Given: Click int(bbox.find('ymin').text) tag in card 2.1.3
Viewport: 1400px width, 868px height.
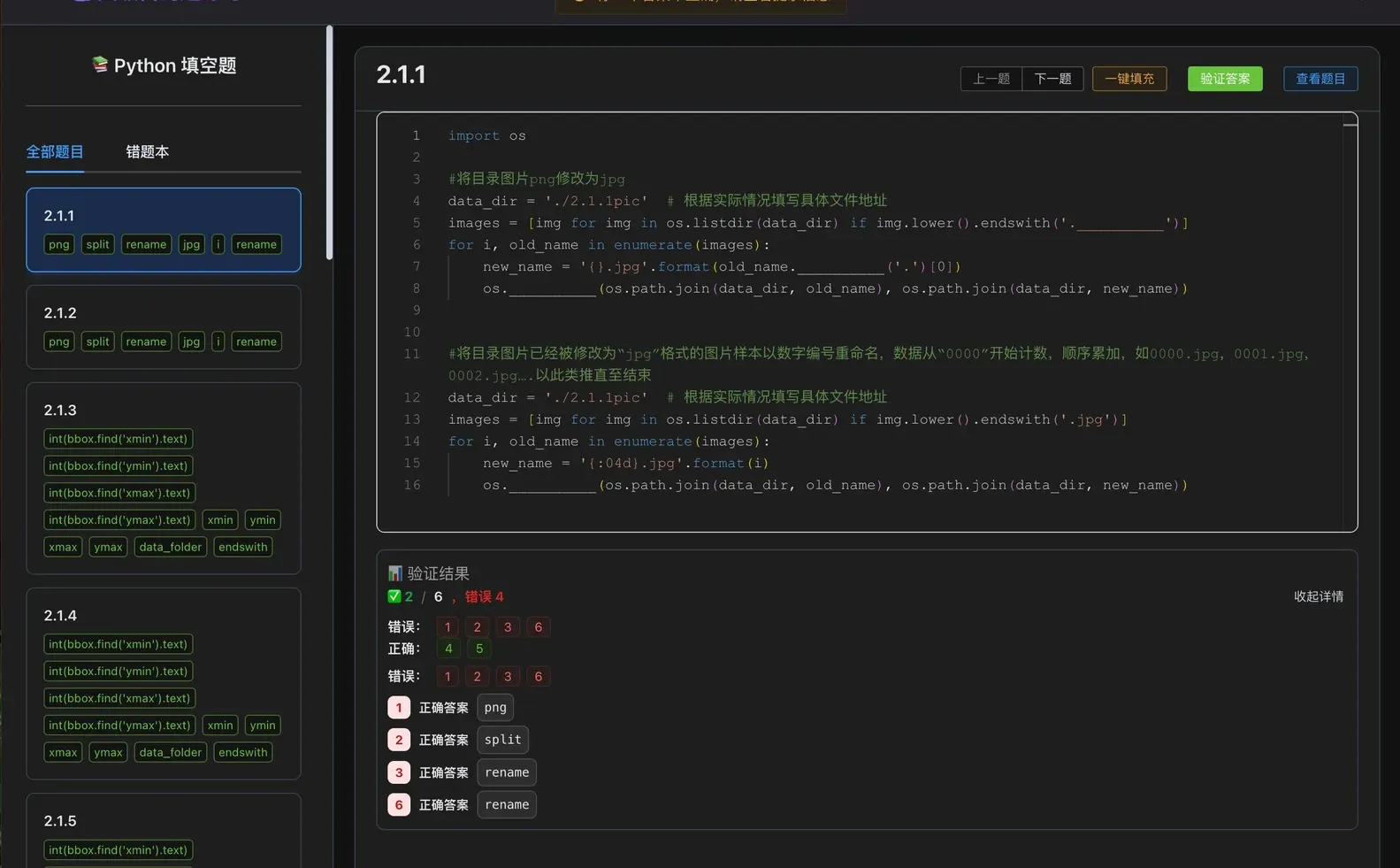Looking at the screenshot, I should 119,465.
